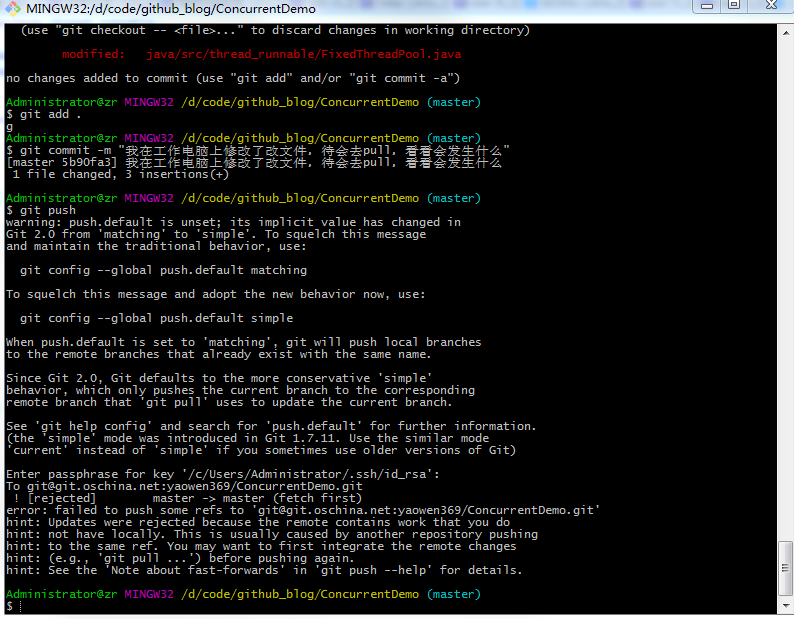Click the scrollbar up arrow
794x619 pixels.
(786, 32)
